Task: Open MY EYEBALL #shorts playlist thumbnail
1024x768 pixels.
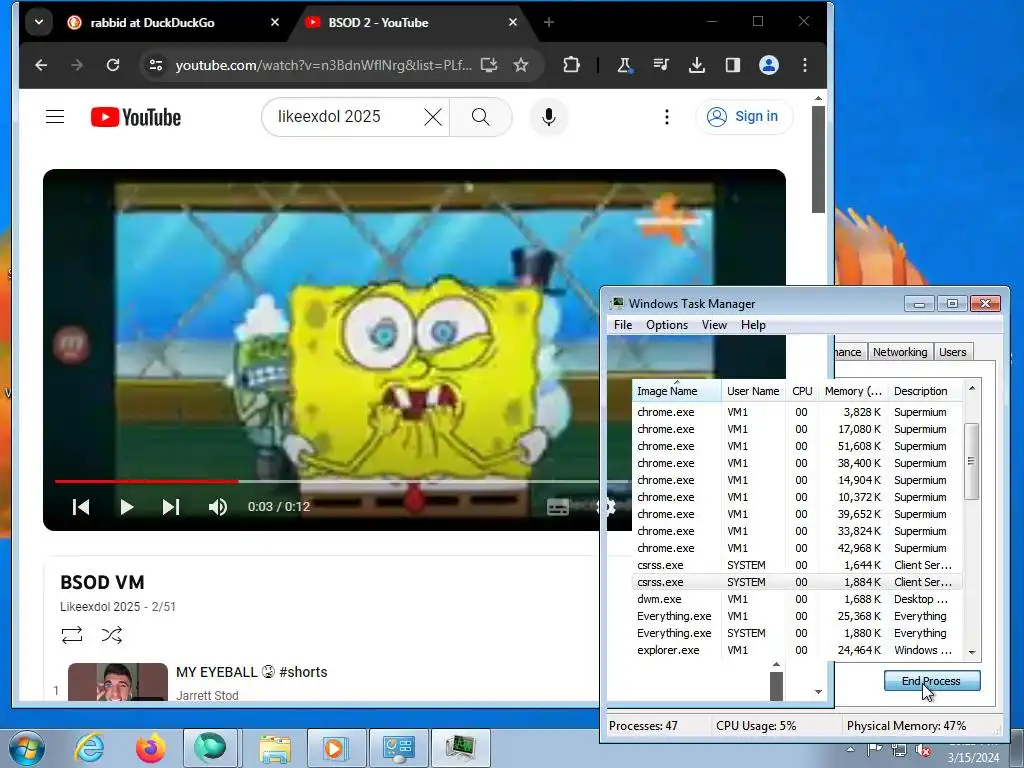Action: click(x=118, y=682)
